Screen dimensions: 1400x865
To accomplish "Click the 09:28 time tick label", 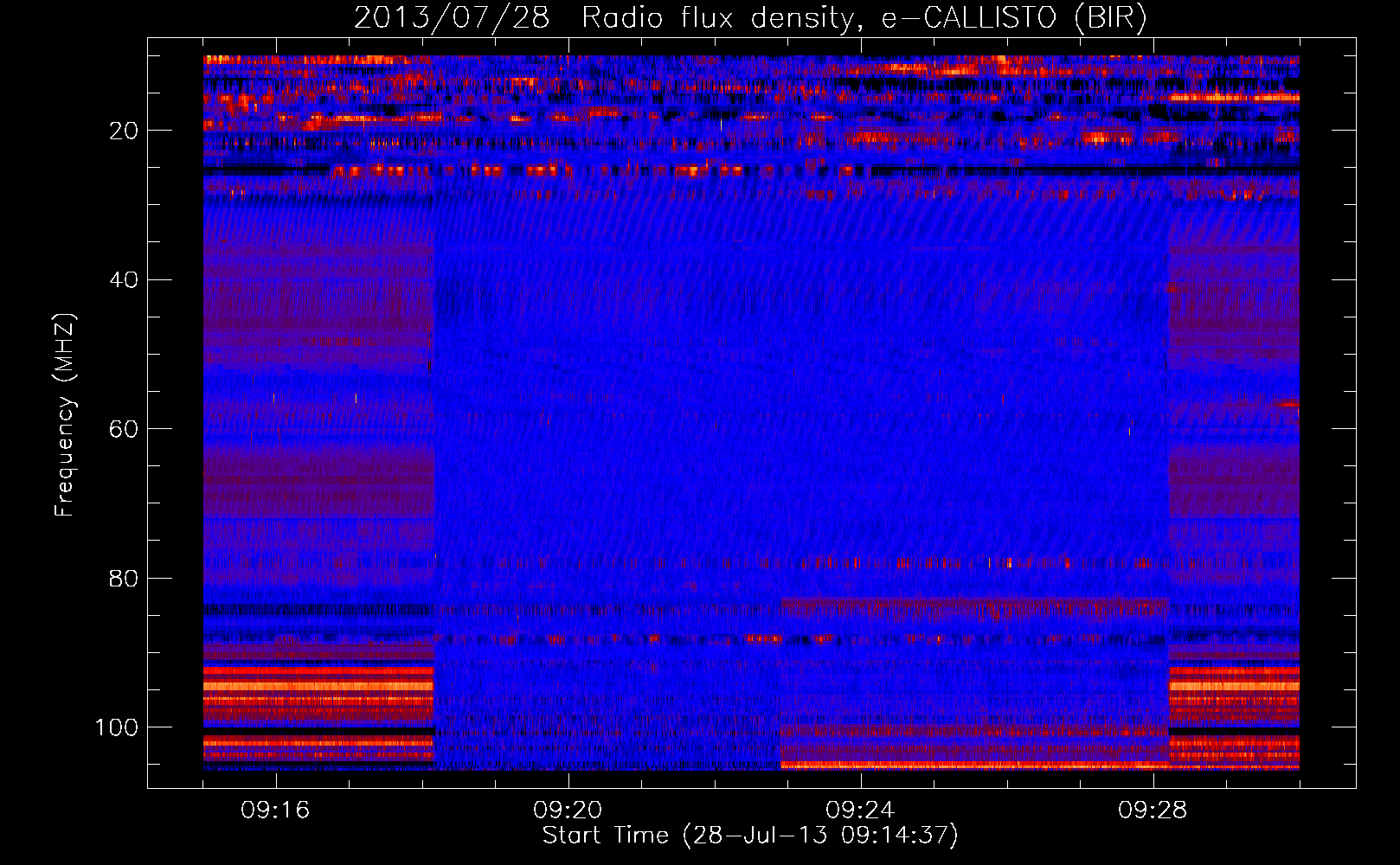I will [1153, 811].
